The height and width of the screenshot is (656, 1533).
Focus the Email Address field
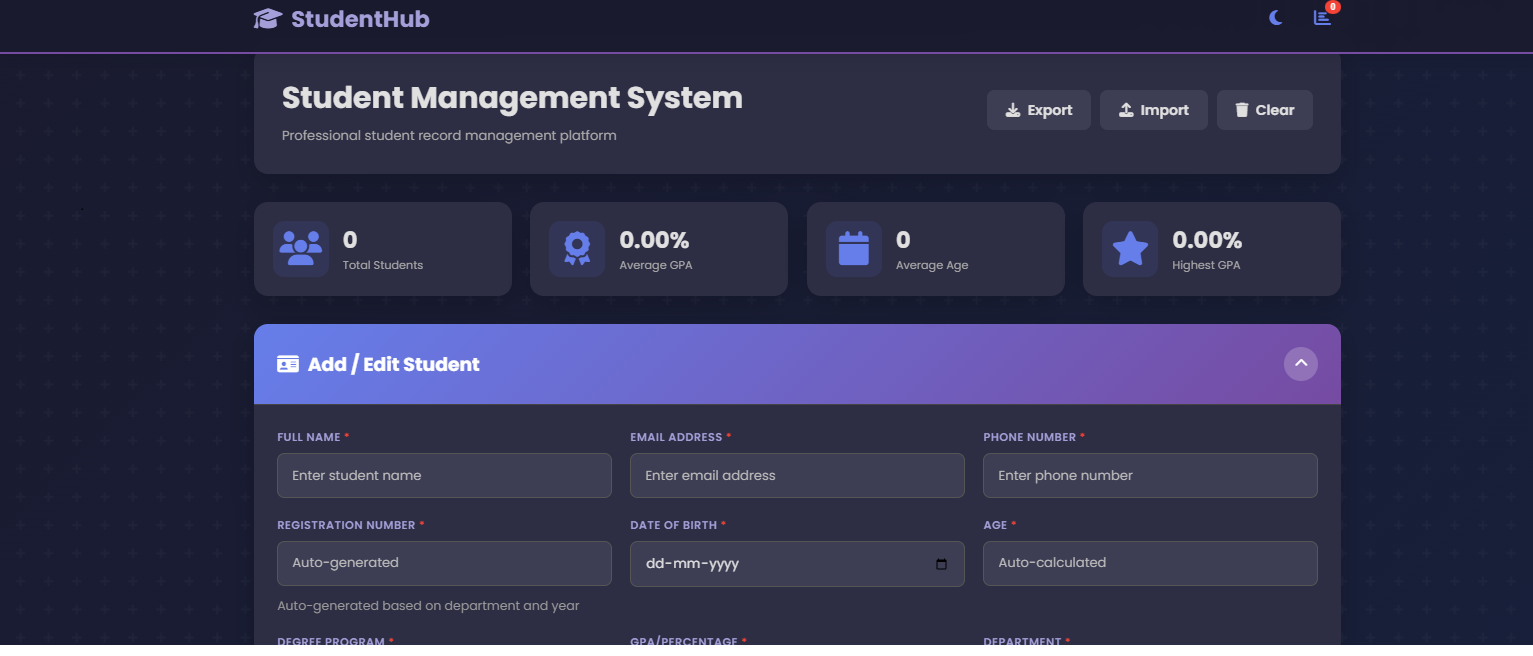click(x=797, y=476)
